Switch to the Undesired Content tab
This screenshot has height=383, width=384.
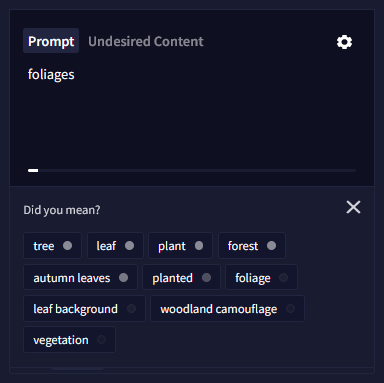(x=146, y=41)
